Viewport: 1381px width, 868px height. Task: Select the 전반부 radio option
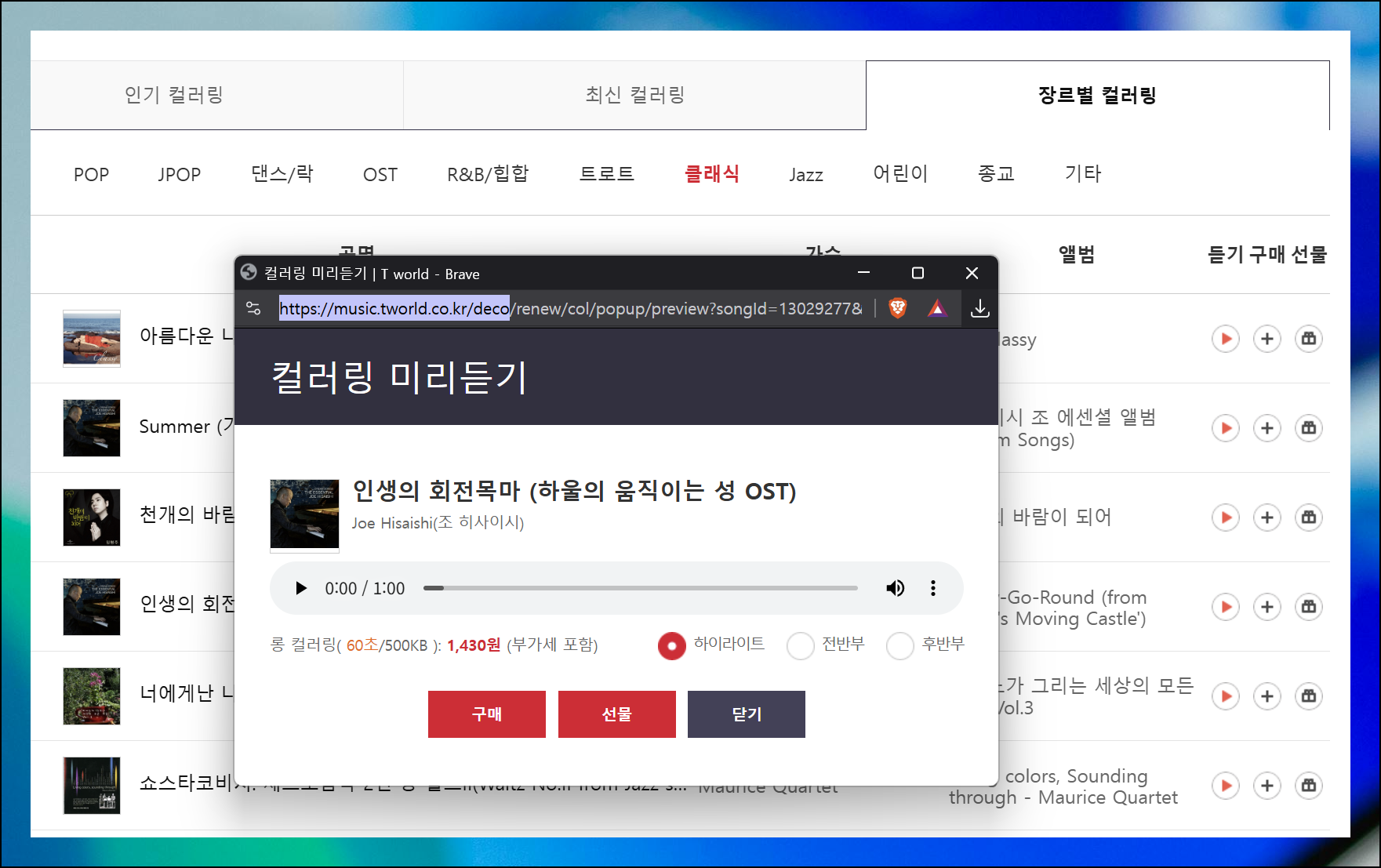[x=800, y=646]
